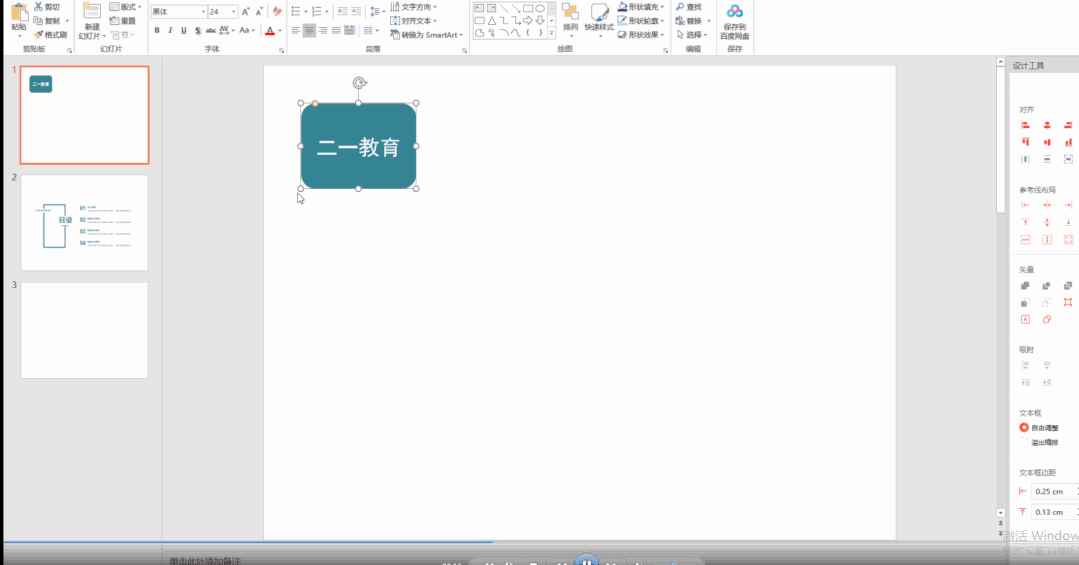The image size is (1079, 565).
Task: Toggle Underline formatting
Action: click(184, 30)
